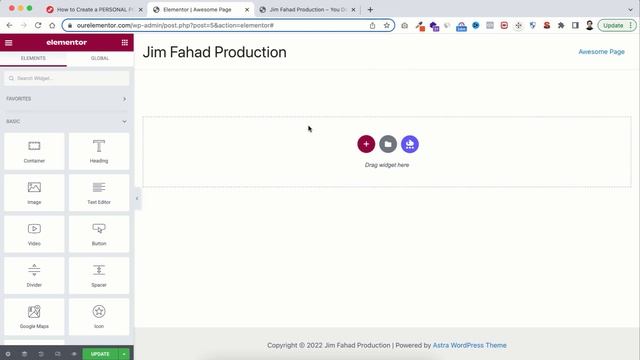Screen dimensions: 640x360
Task: Go back in the browser
Action: (9, 25)
